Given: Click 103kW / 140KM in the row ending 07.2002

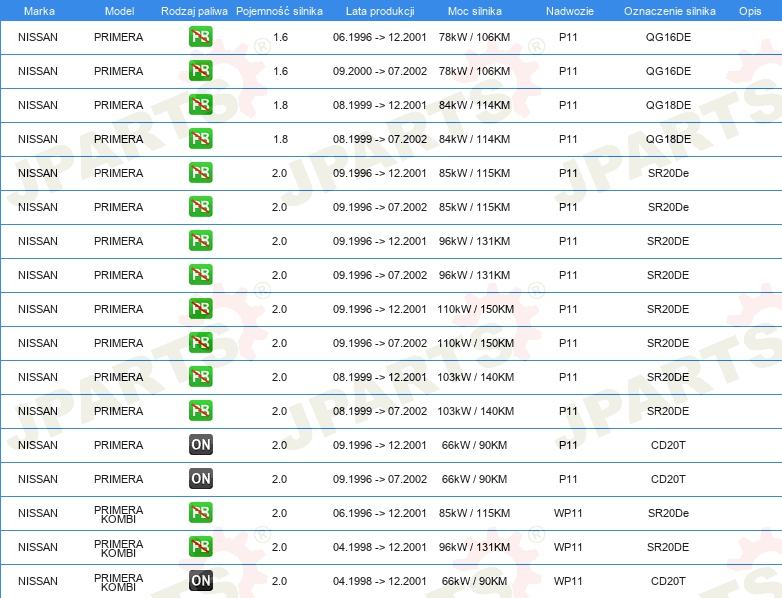Looking at the screenshot, I should (475, 410).
